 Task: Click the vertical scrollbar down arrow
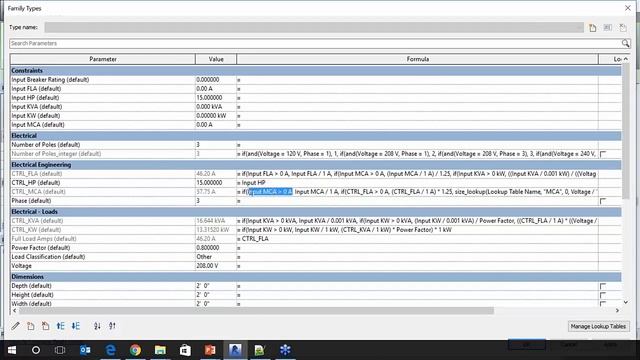click(626, 302)
